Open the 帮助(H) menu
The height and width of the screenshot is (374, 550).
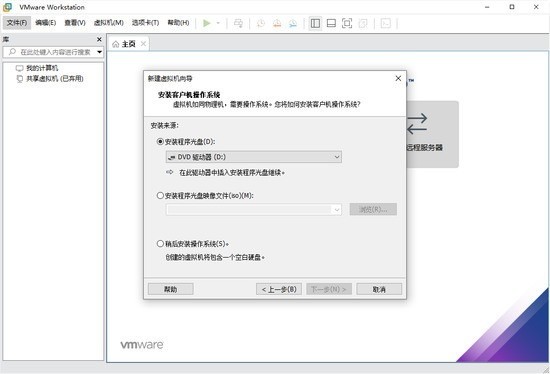pos(178,23)
